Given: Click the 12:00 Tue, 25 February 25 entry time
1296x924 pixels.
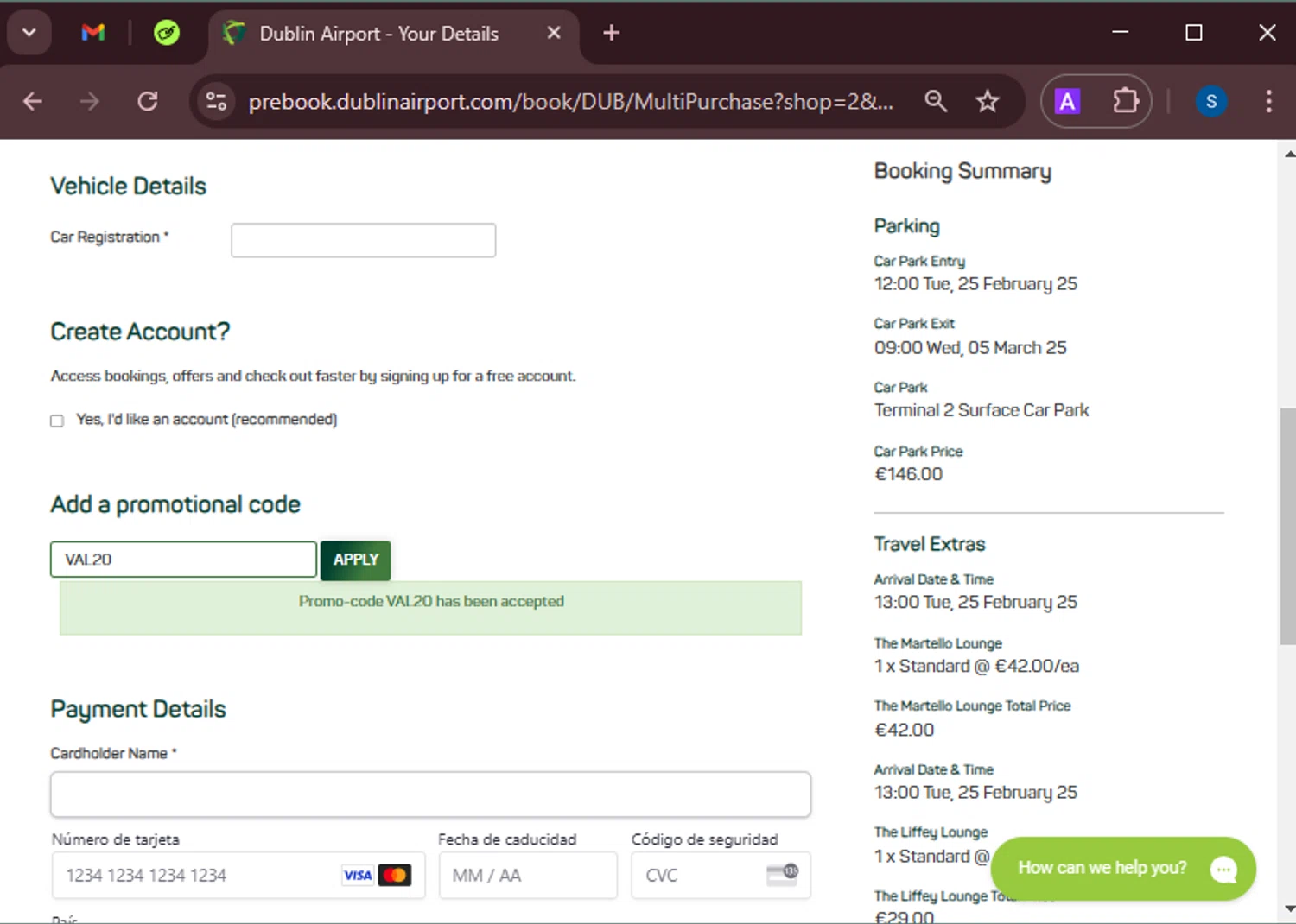Looking at the screenshot, I should (x=975, y=284).
